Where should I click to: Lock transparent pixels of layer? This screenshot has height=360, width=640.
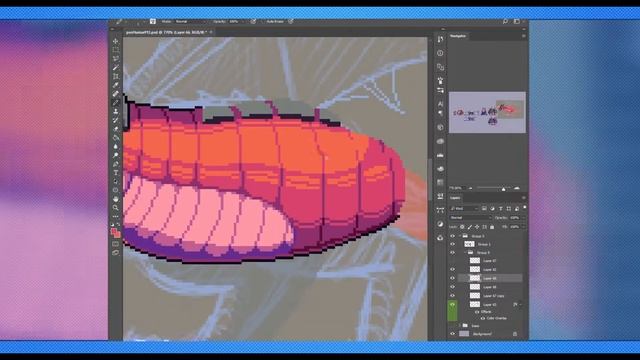click(x=462, y=227)
